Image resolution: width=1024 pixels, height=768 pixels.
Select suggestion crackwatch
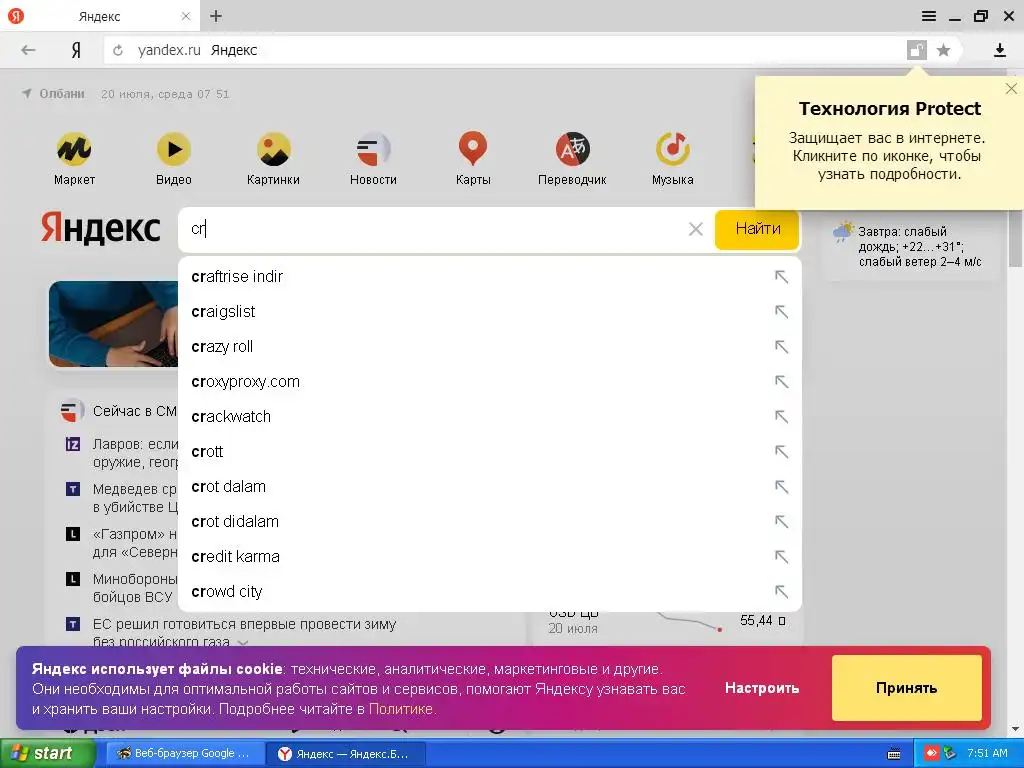click(x=490, y=417)
